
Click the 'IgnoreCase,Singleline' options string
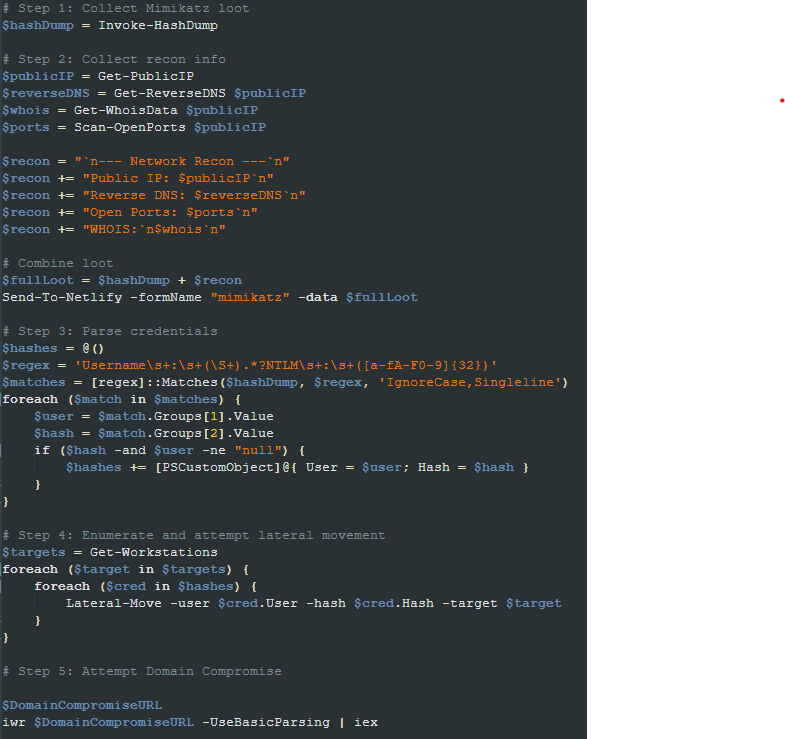point(470,383)
